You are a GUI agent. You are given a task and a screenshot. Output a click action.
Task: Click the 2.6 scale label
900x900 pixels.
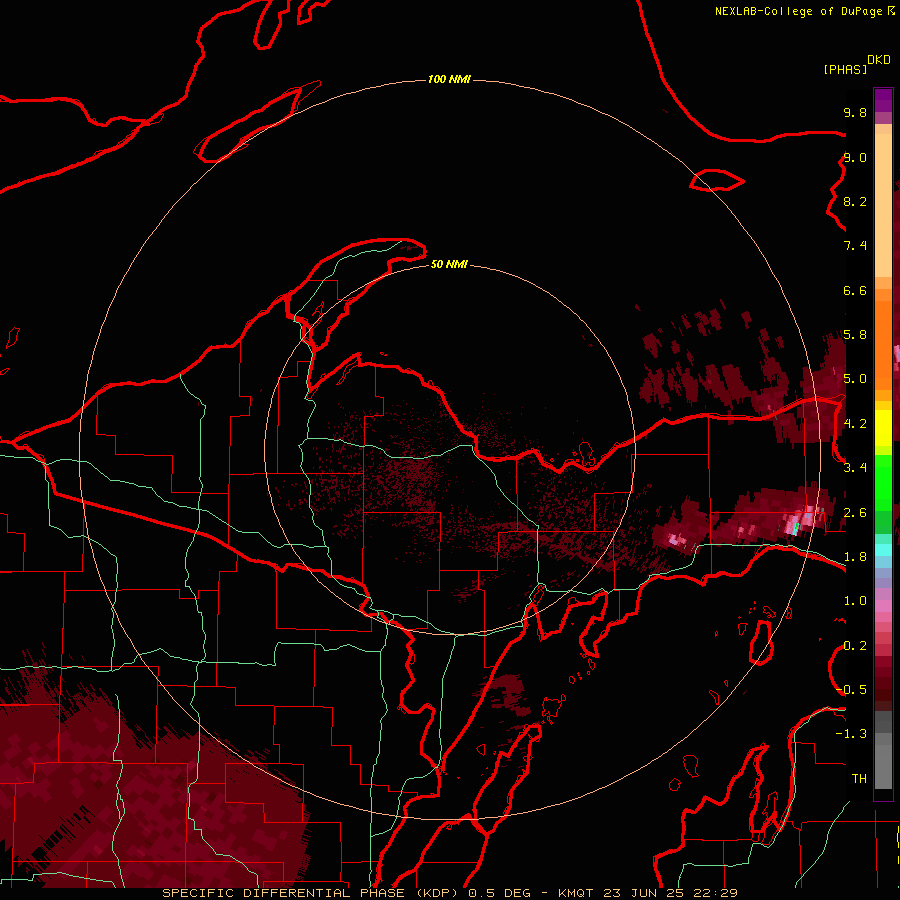click(x=855, y=513)
